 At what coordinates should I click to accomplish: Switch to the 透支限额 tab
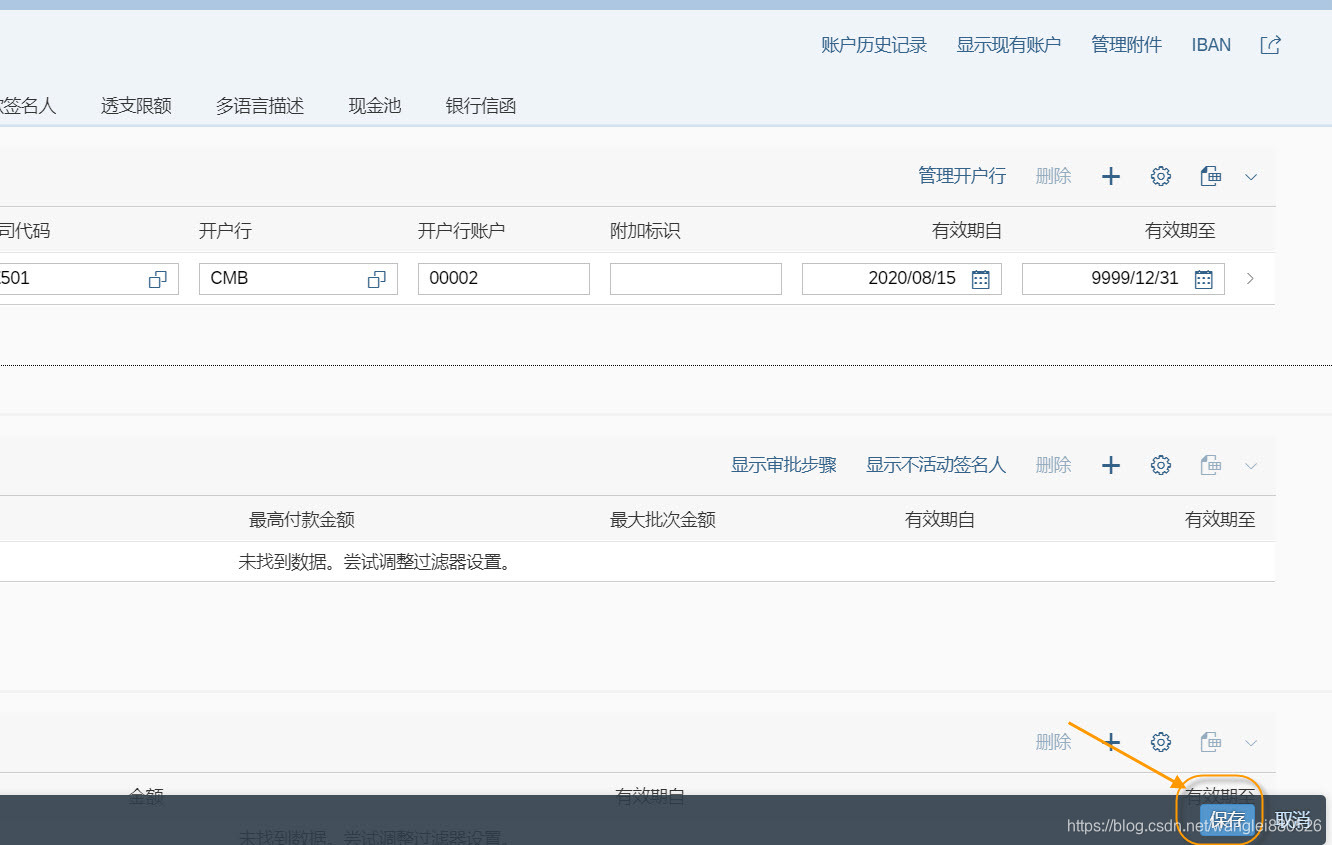pyautogui.click(x=136, y=106)
